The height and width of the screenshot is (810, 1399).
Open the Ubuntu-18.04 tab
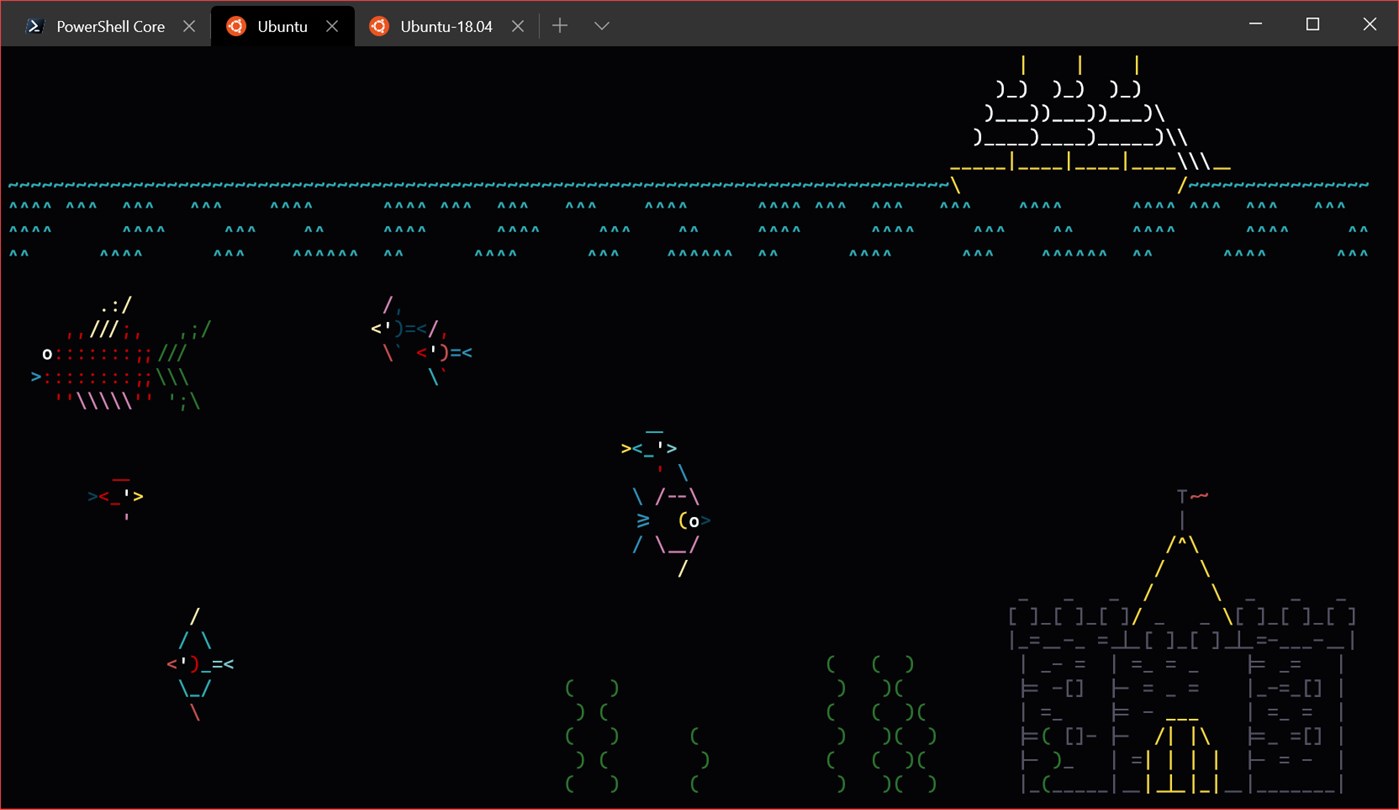pyautogui.click(x=446, y=27)
